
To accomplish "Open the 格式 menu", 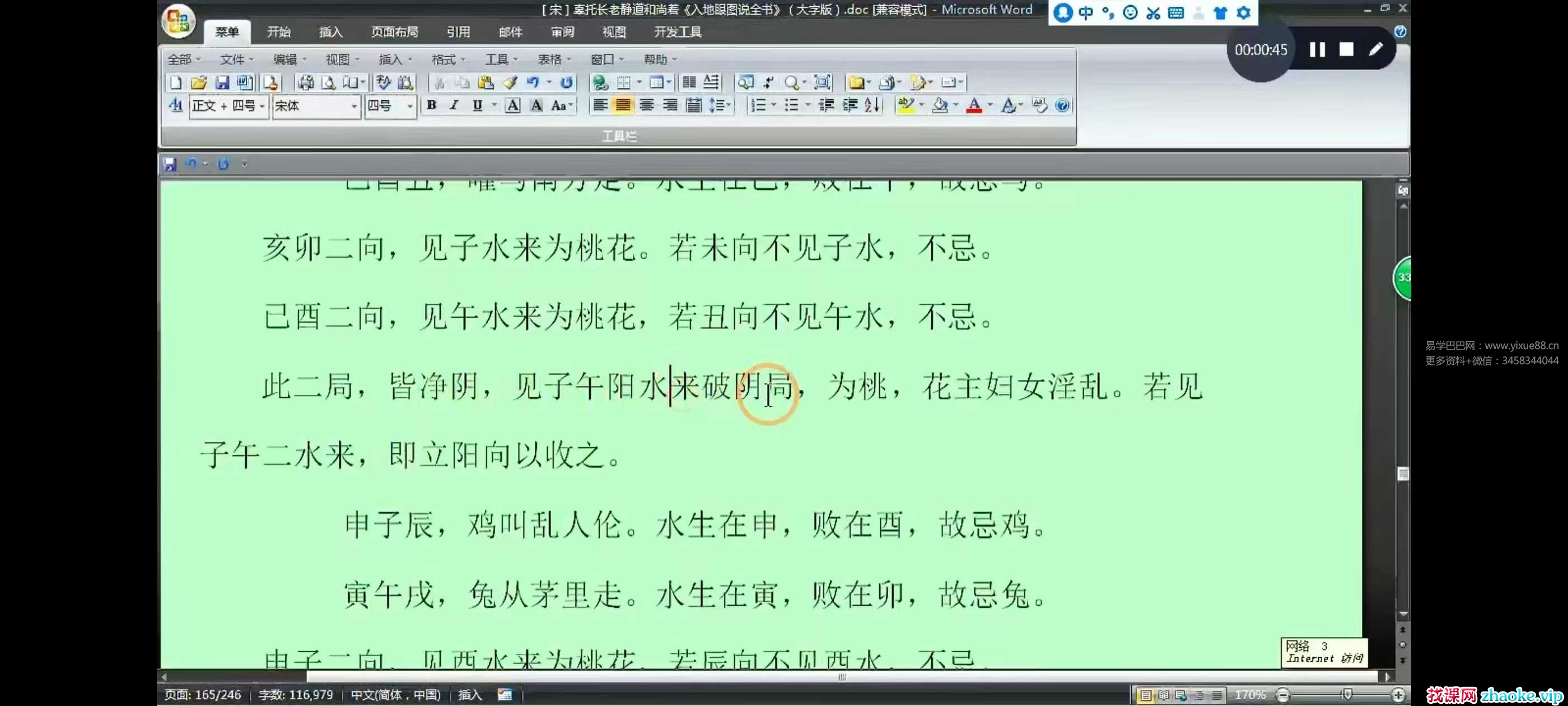I will click(x=447, y=59).
